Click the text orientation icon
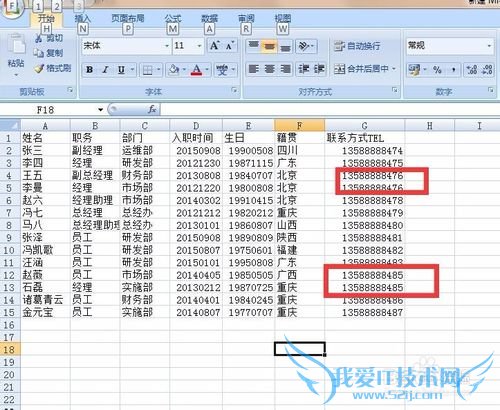The image size is (500, 410). [304, 46]
